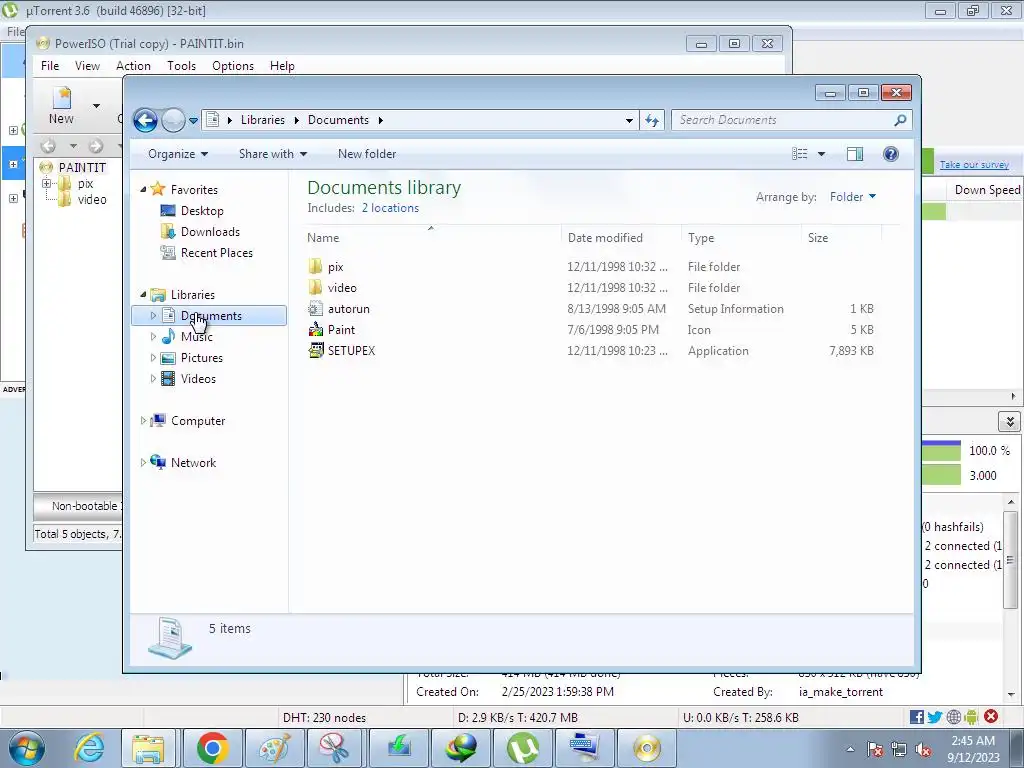Collapse the Favorites group
Screen dimensions: 1024x768
coord(143,190)
